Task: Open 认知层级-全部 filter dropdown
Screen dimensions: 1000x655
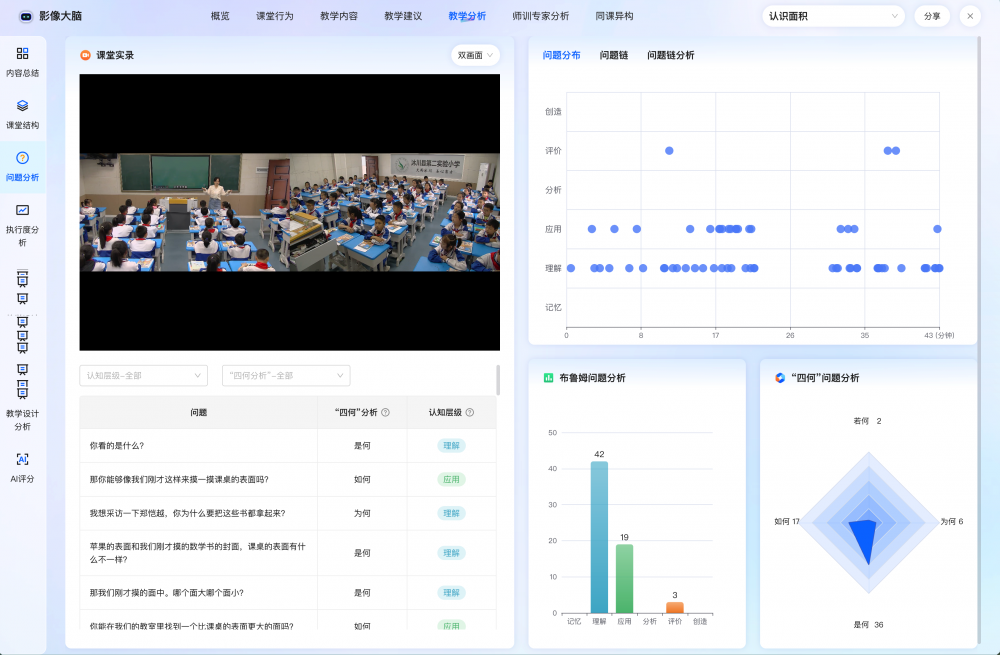Action: 143,376
